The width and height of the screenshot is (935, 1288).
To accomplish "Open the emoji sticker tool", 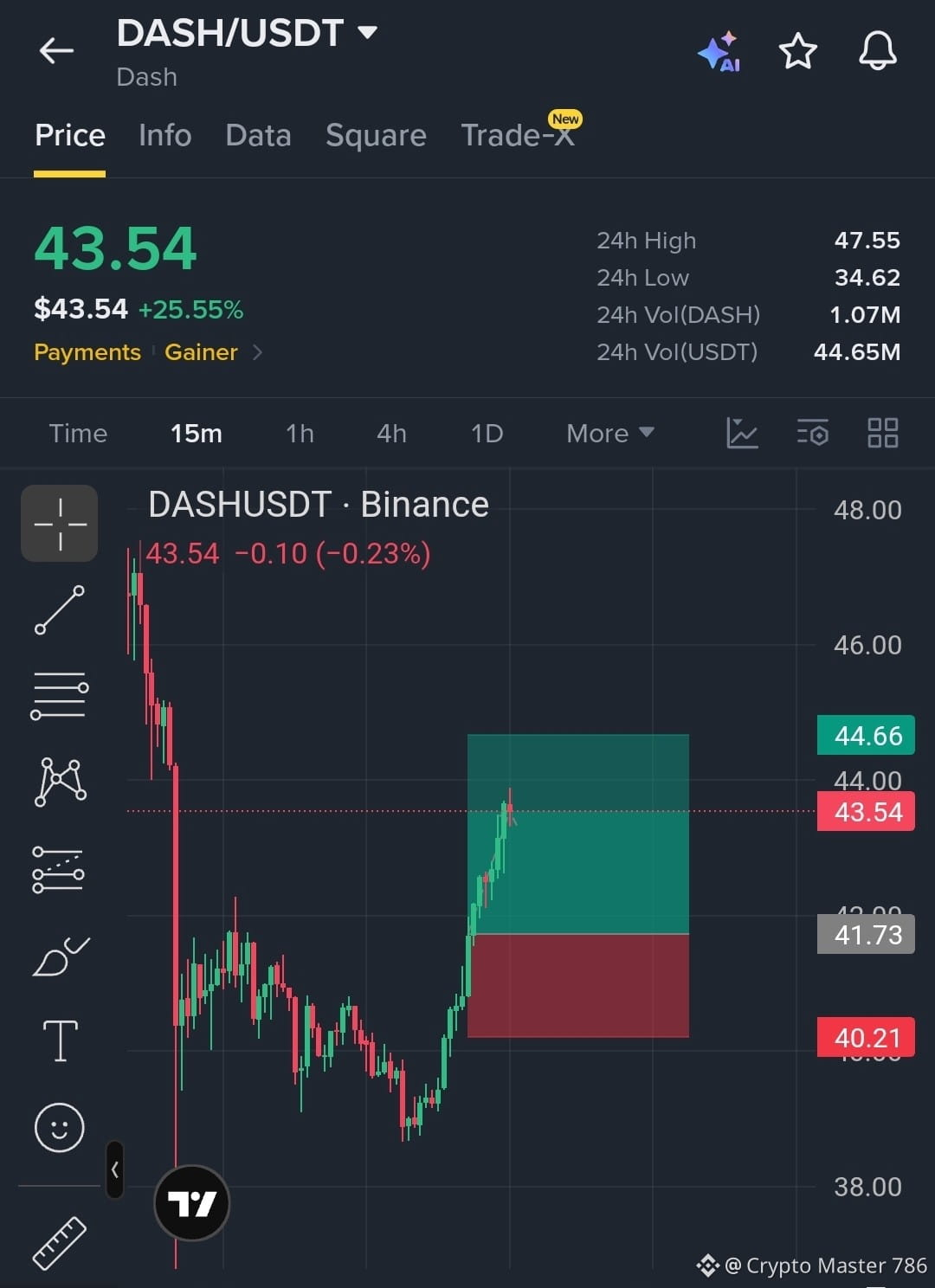I will tap(59, 1127).
